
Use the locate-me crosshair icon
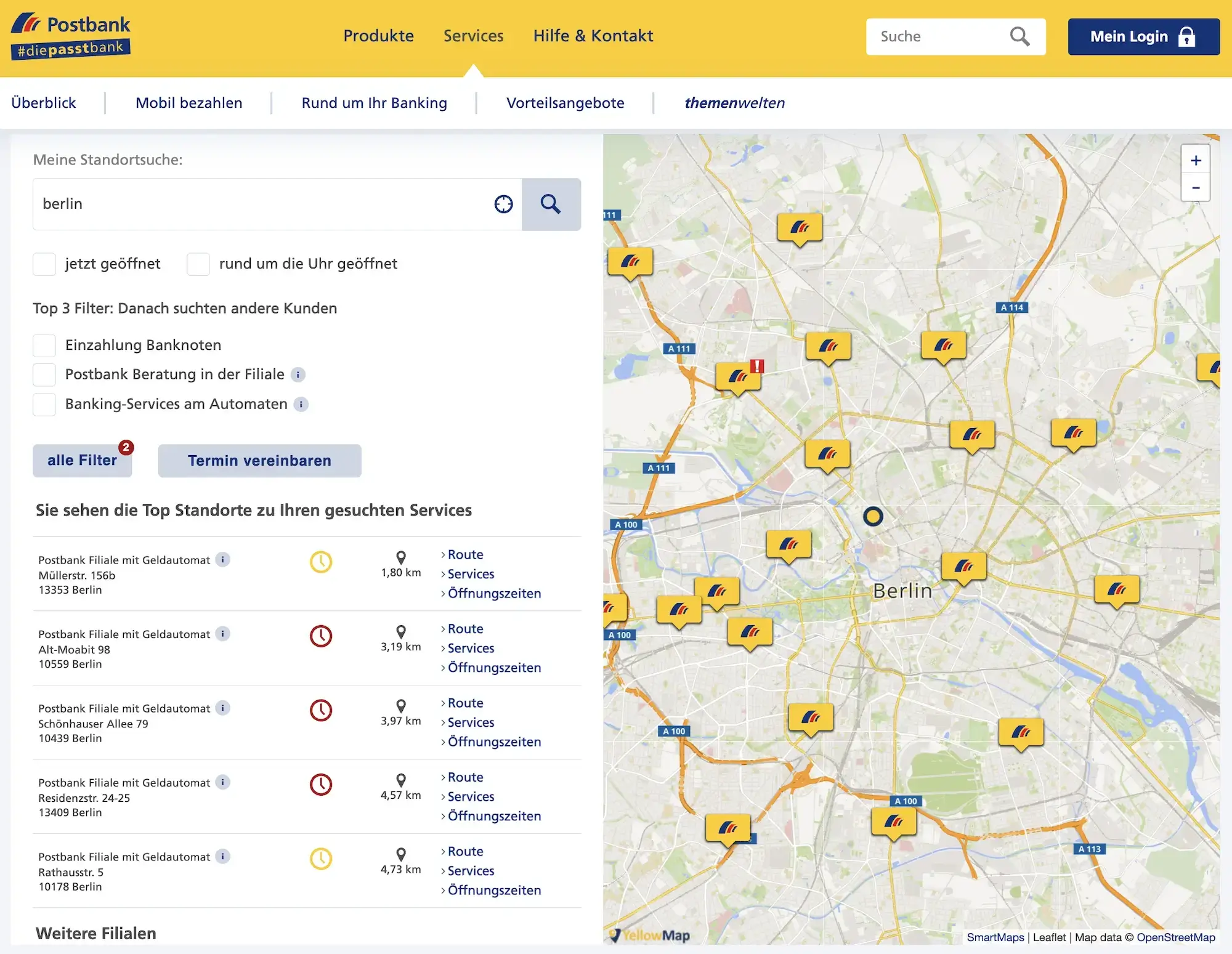pos(503,204)
